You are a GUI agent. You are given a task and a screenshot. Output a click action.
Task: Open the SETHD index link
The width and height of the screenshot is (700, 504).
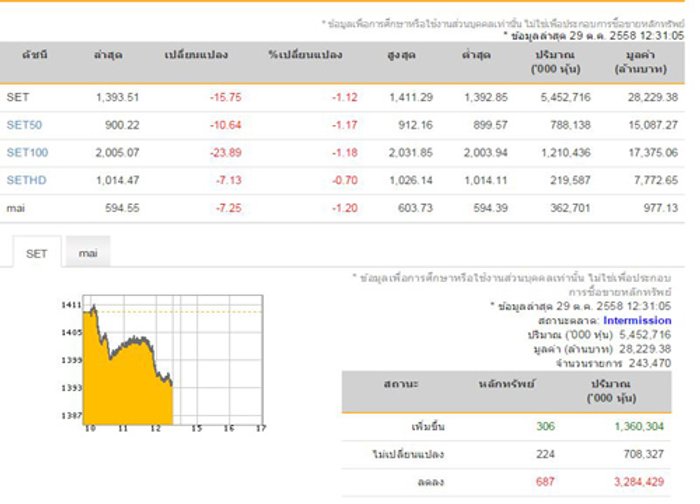[x=26, y=180]
